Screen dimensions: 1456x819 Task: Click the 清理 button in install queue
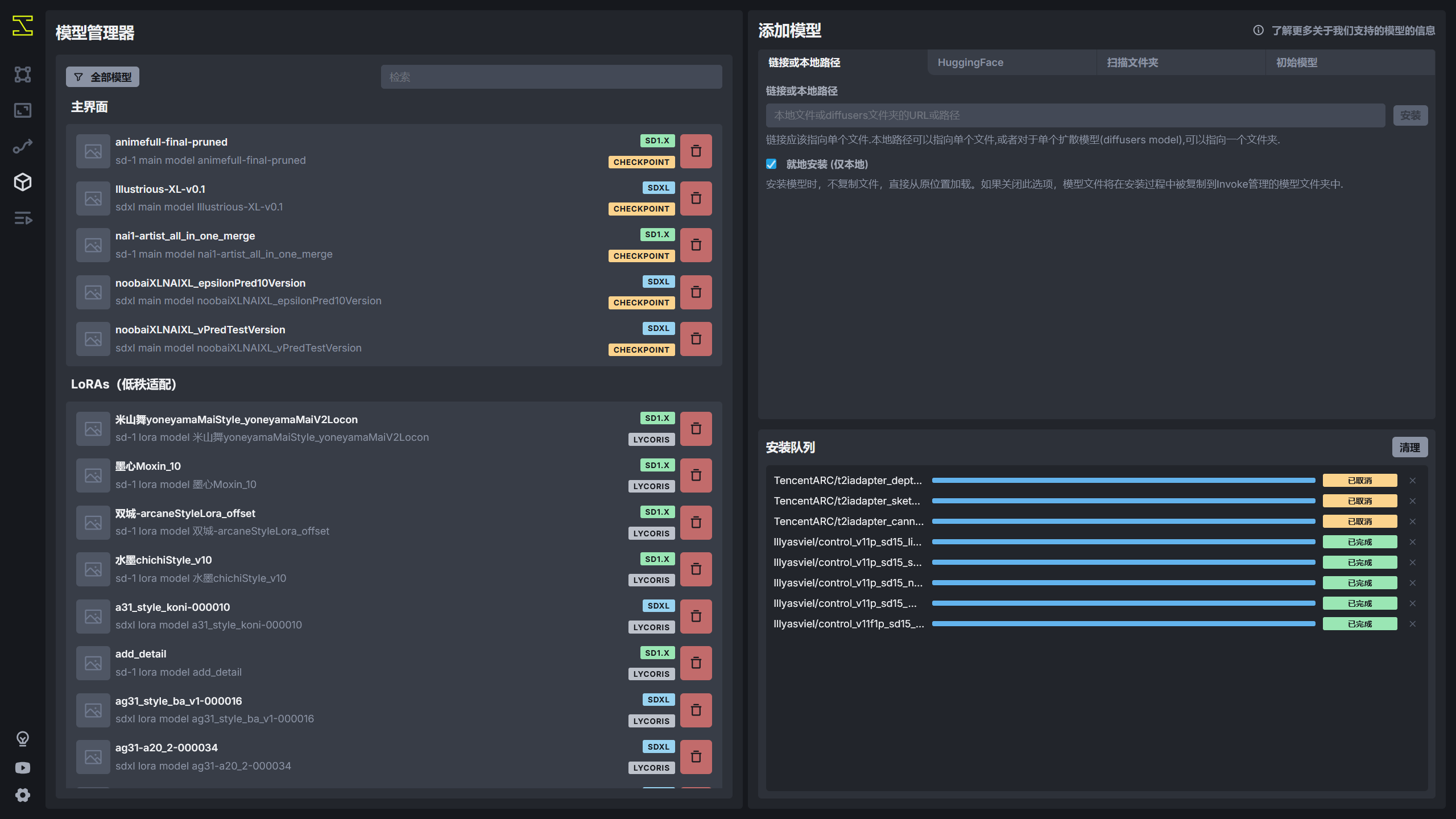coord(1410,448)
